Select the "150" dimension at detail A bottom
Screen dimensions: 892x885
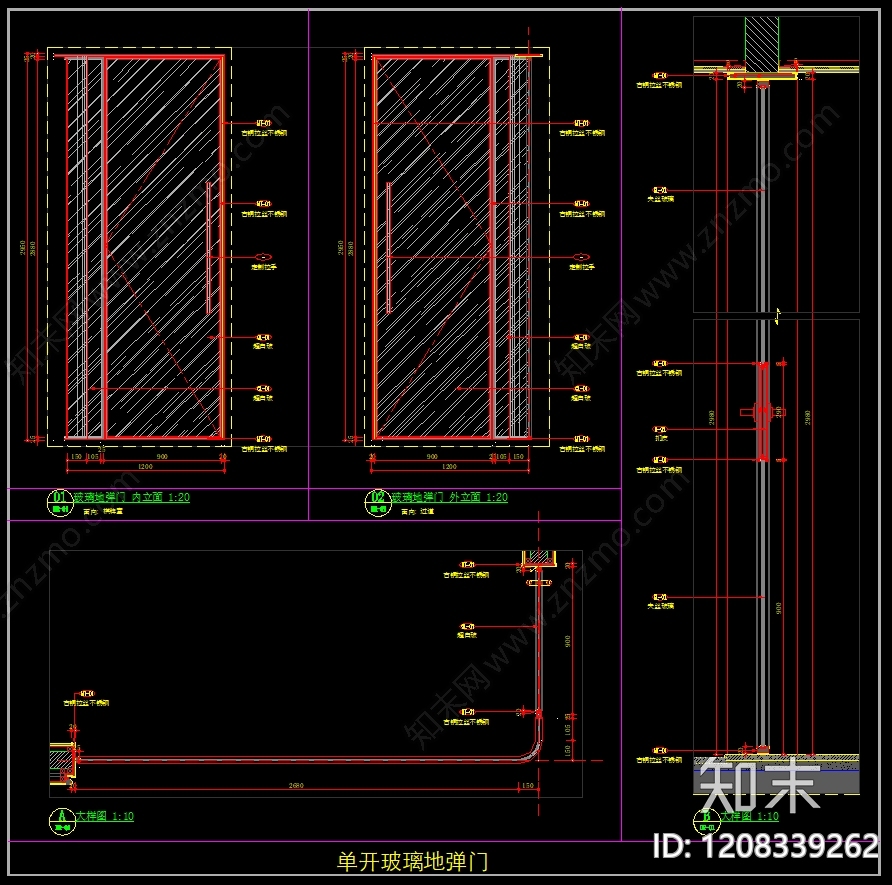coord(528,785)
